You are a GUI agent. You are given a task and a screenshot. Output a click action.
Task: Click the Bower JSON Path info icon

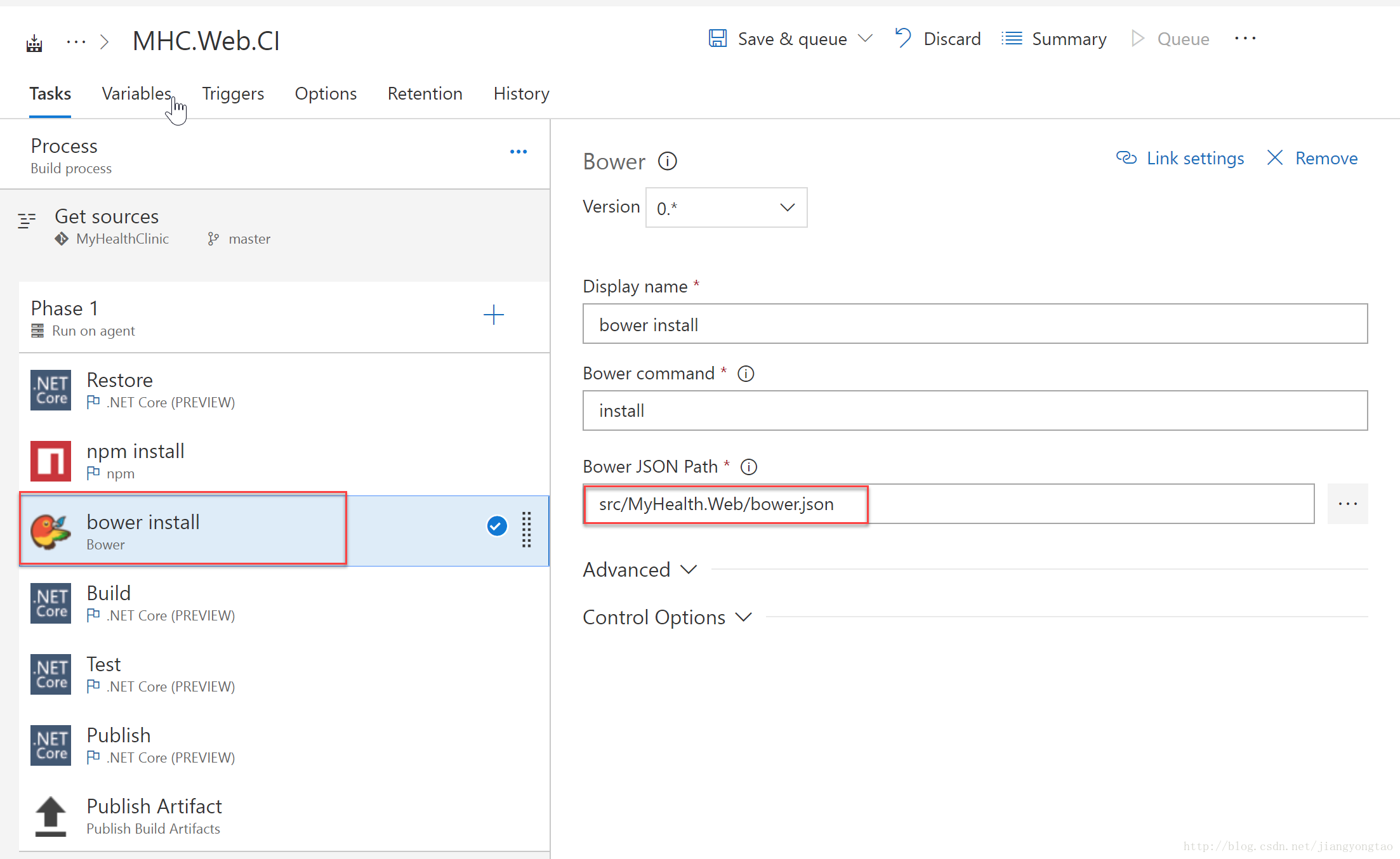pyautogui.click(x=749, y=467)
